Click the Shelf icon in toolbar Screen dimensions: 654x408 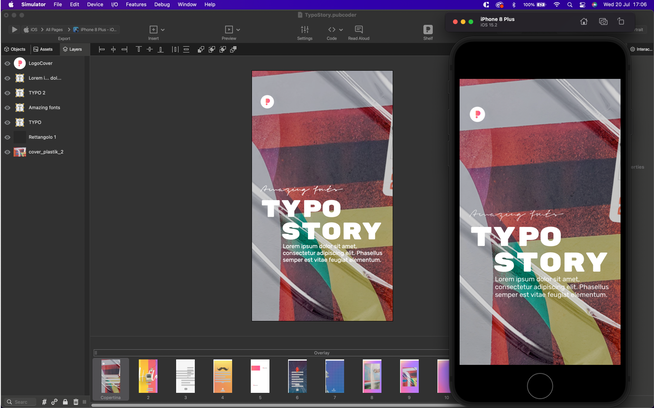point(428,30)
